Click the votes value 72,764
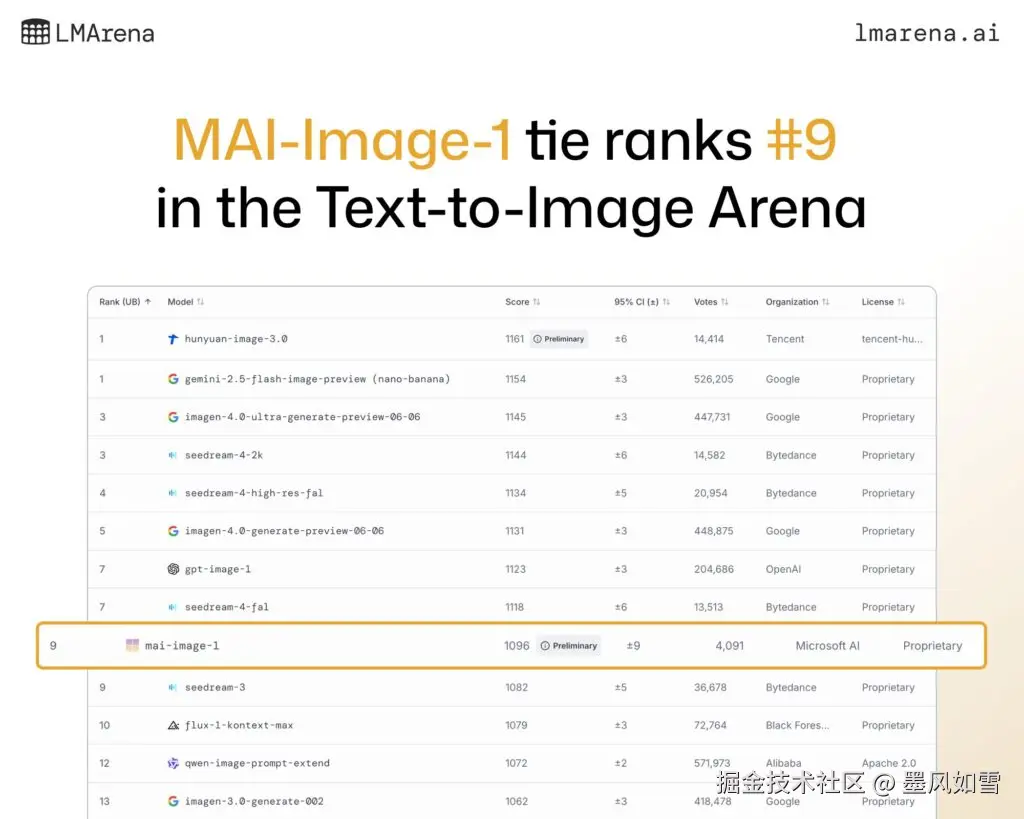 712,725
